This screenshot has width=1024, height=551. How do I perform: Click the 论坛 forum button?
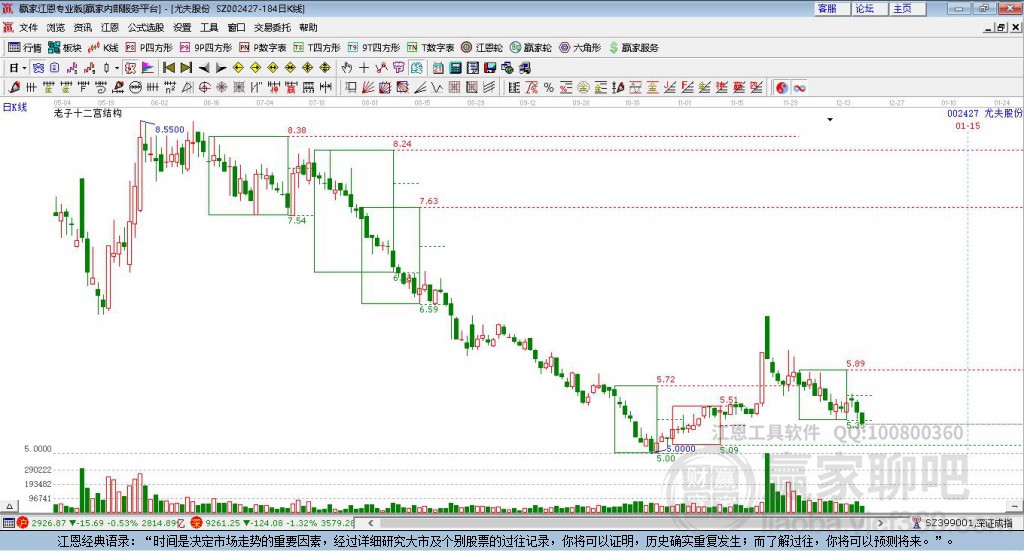pyautogui.click(x=870, y=8)
